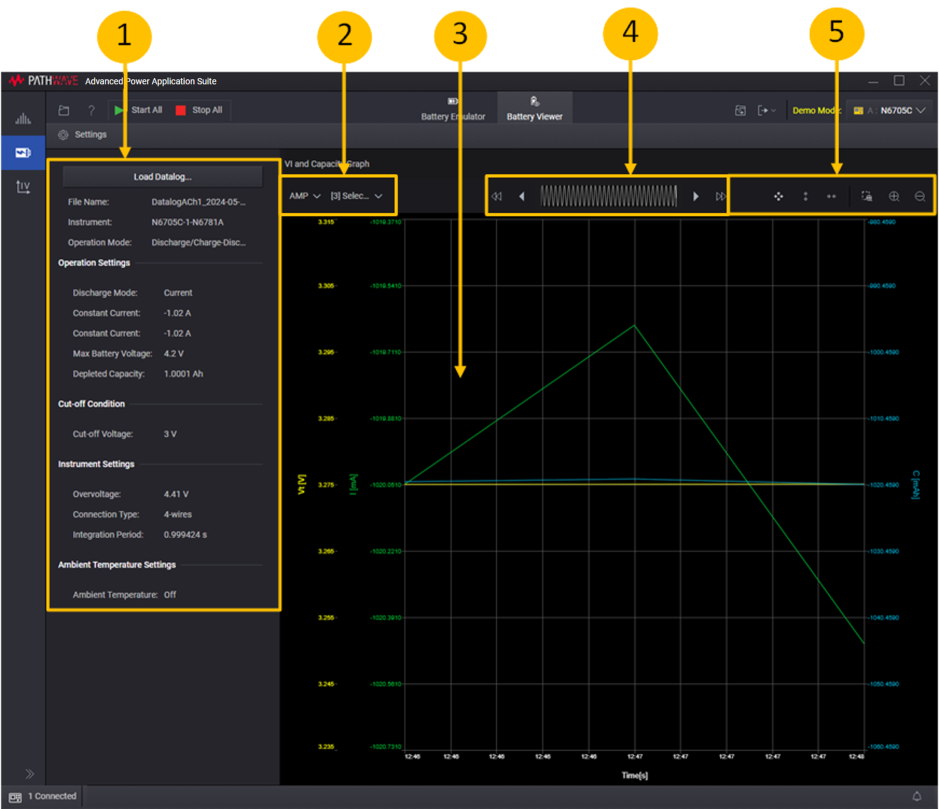Click the screenshot capture icon beside Demo Mode
Viewport: 939px width, 809px height.
pos(741,110)
